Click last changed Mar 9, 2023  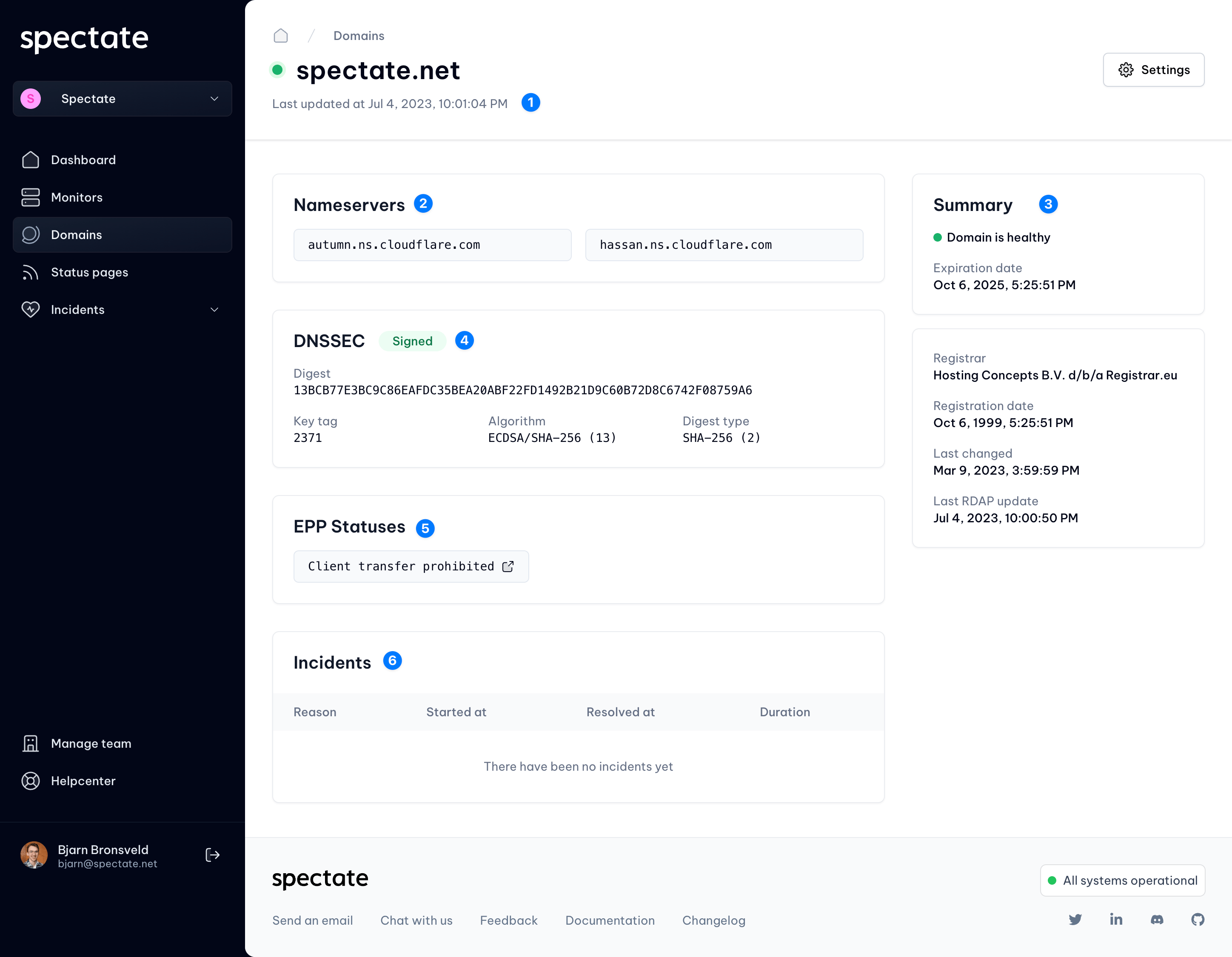(1007, 470)
